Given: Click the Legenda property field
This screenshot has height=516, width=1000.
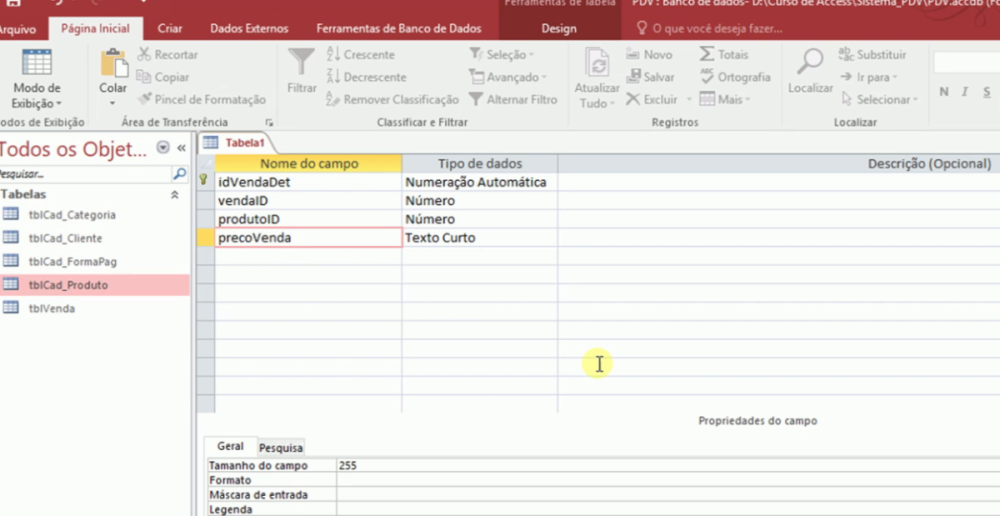Looking at the screenshot, I should (x=668, y=510).
